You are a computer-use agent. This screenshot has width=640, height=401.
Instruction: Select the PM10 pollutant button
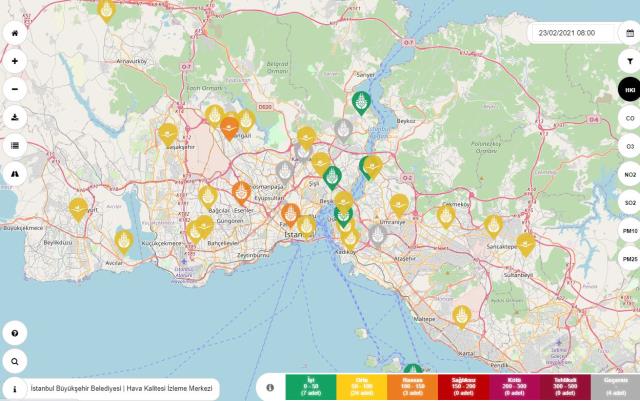pos(630,231)
